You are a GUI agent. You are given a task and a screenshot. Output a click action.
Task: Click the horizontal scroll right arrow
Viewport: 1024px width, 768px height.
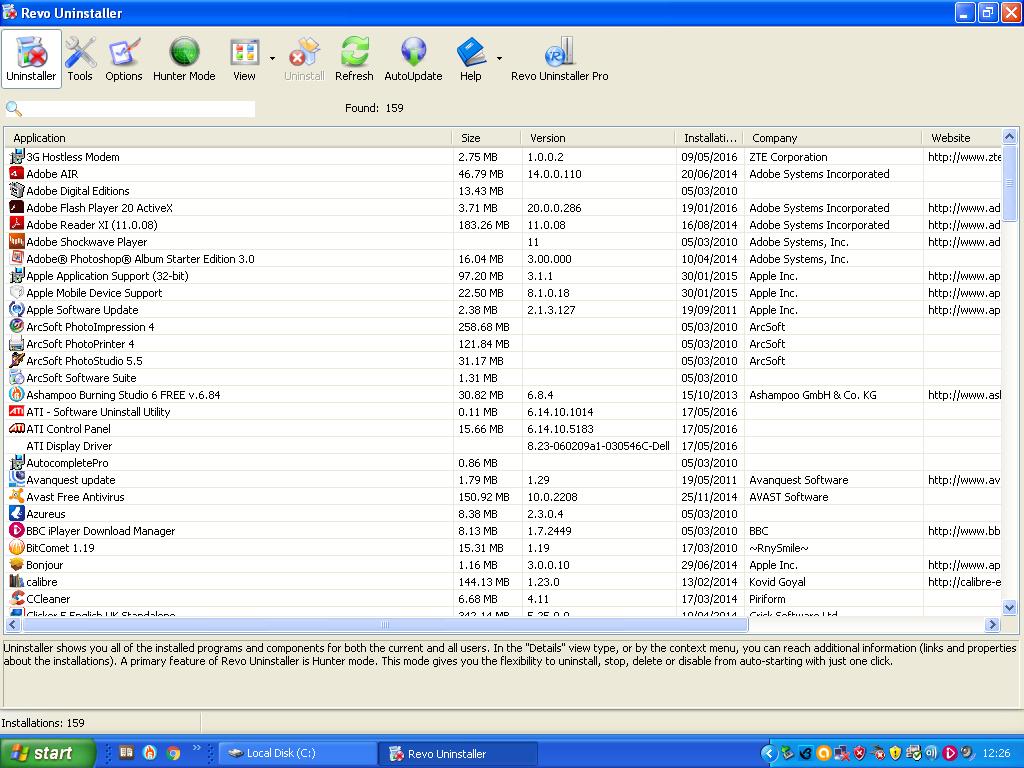tap(992, 624)
